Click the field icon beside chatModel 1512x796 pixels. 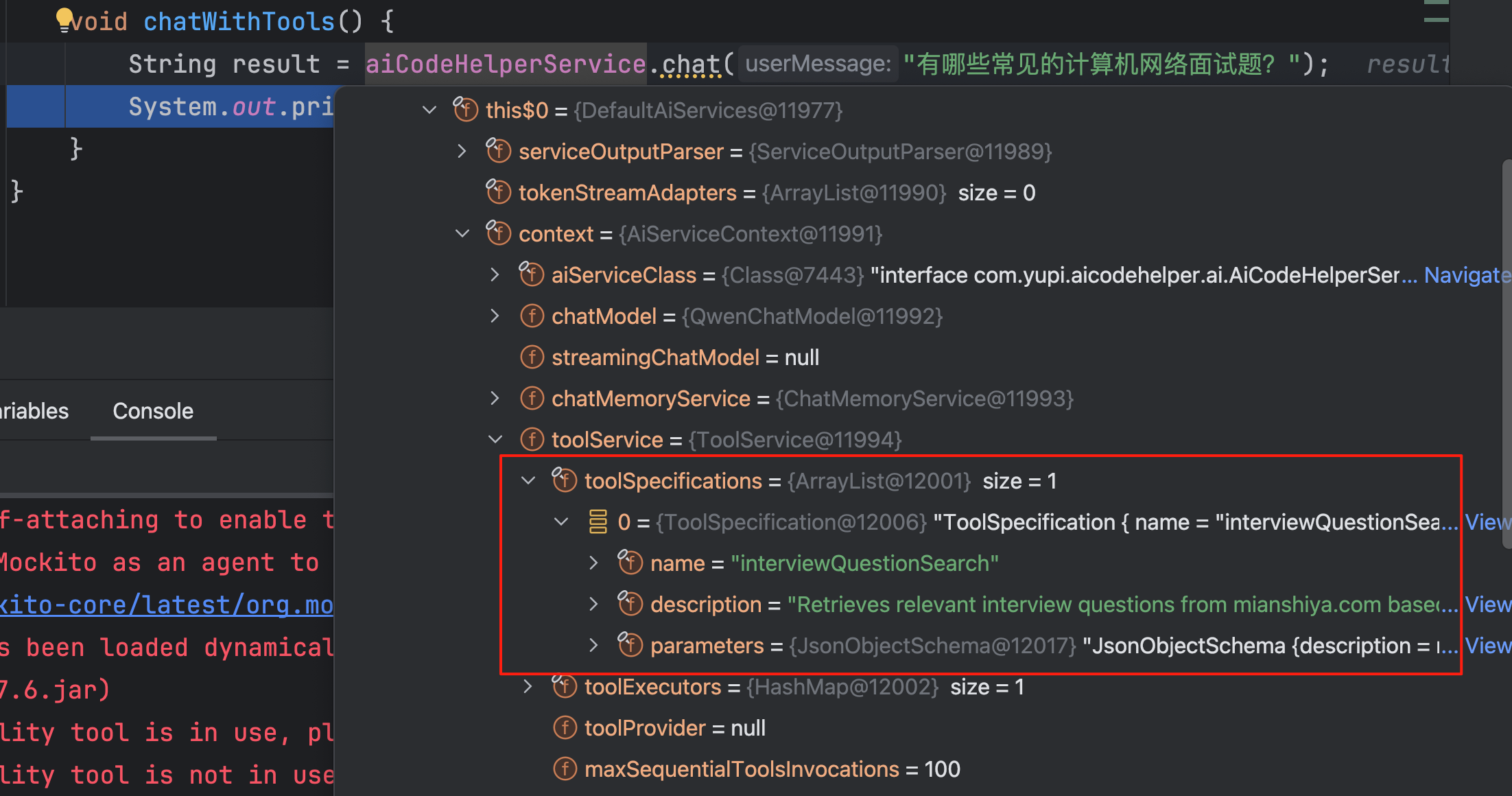[x=532, y=316]
